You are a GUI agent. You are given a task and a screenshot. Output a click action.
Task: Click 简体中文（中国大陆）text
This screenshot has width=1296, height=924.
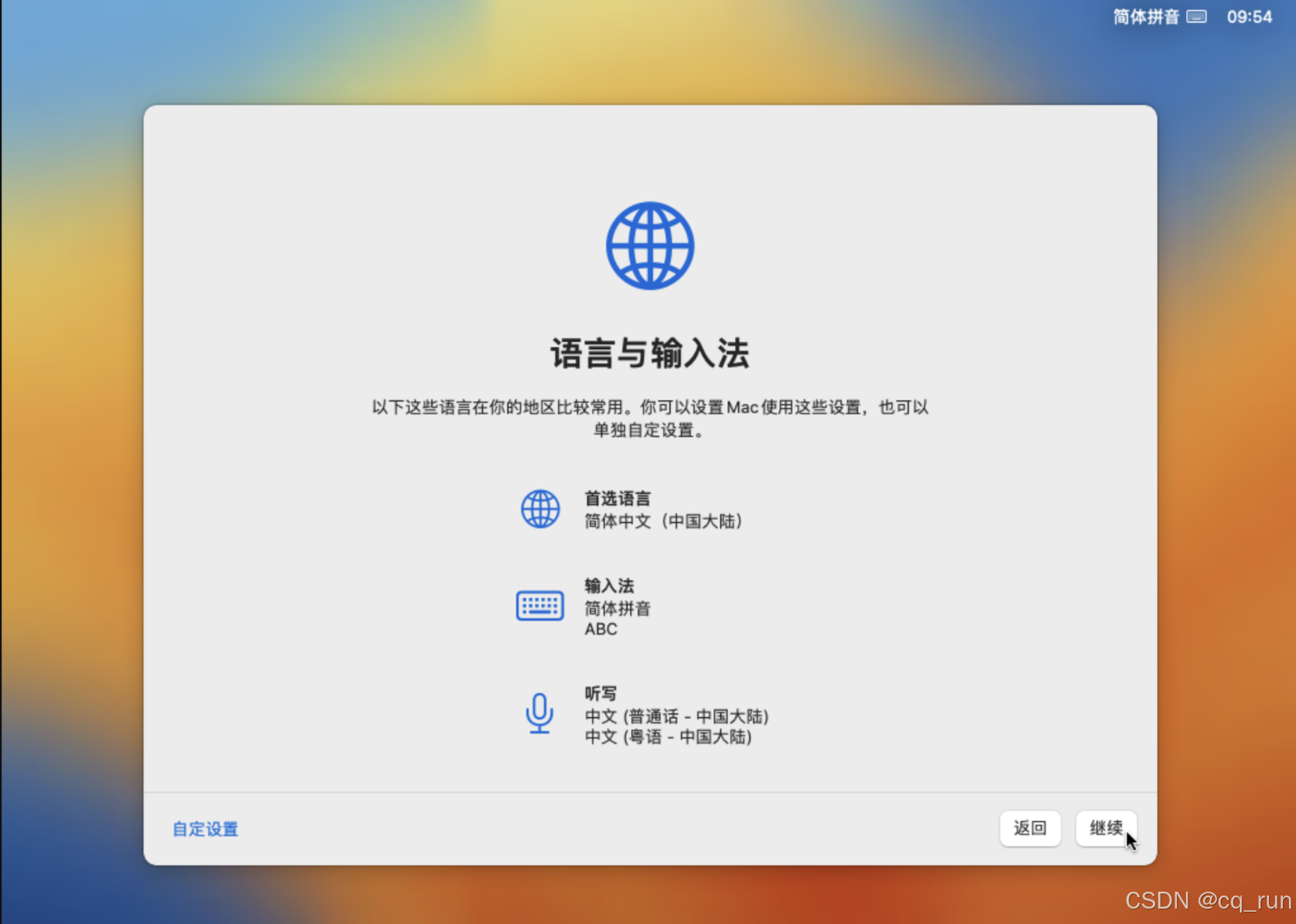663,521
